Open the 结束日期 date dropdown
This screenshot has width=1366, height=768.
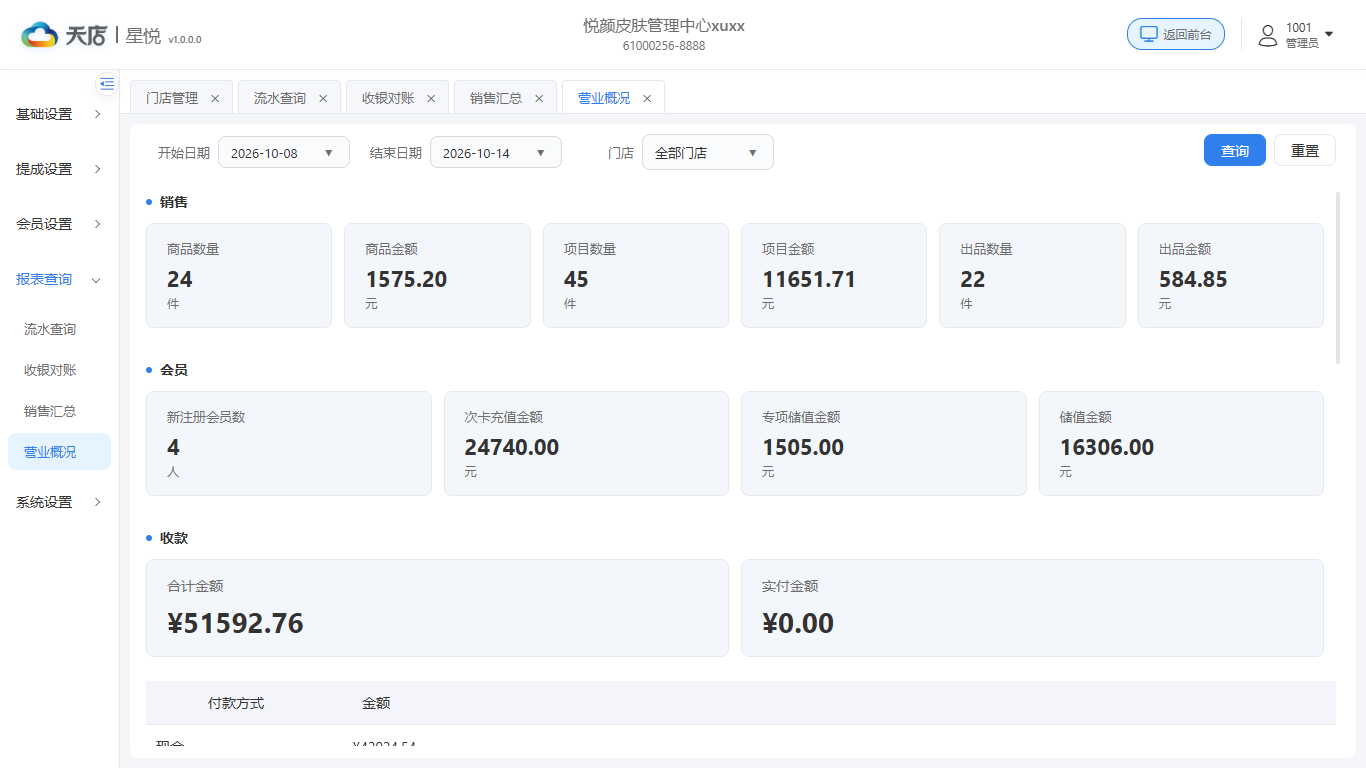[496, 152]
